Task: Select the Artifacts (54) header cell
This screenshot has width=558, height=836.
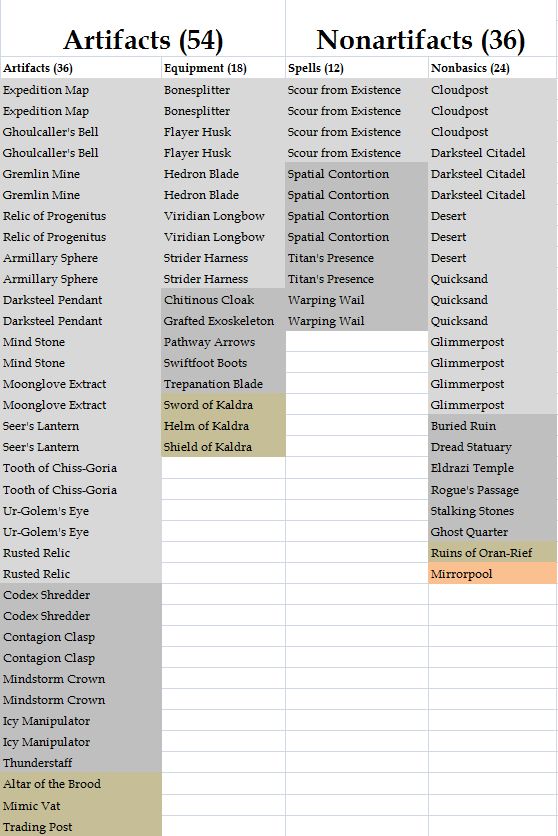Action: pos(143,40)
